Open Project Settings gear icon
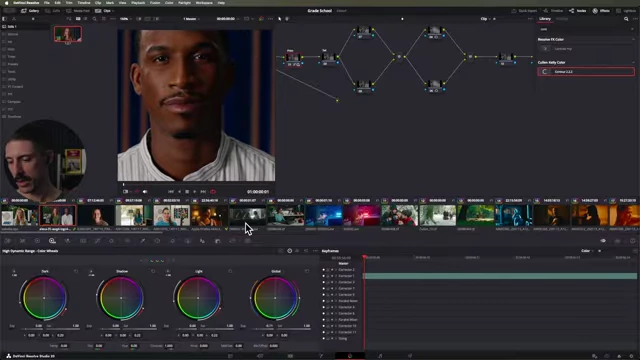This screenshot has width=640, height=360. tap(632, 356)
